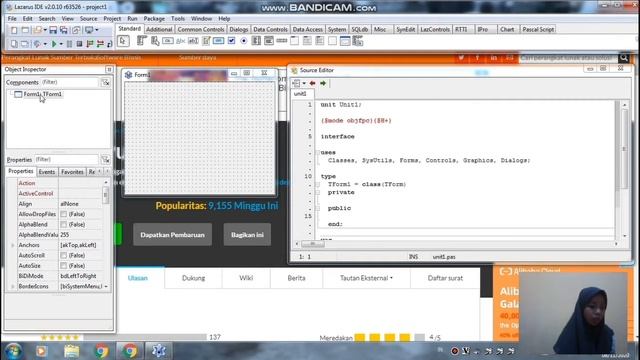Pick the TScrollBar component icon
The image size is (640, 360).
pyautogui.click(x=282, y=41)
